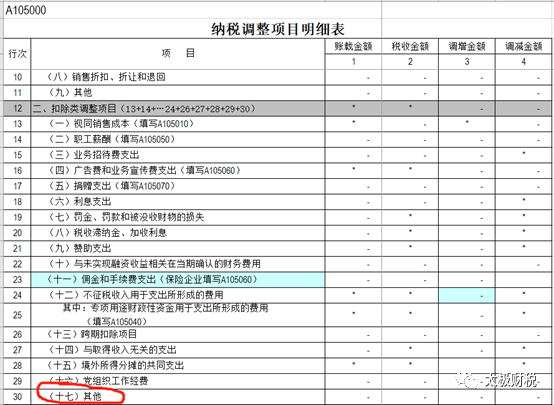Select the 账载金额 column header
Image resolution: width=554 pixels, height=405 pixels.
(353, 46)
